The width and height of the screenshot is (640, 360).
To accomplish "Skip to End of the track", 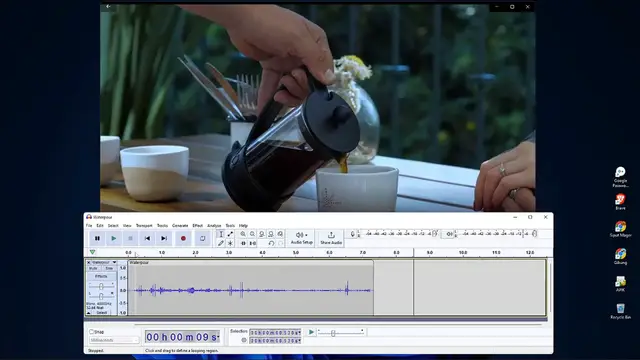I will click(x=164, y=238).
